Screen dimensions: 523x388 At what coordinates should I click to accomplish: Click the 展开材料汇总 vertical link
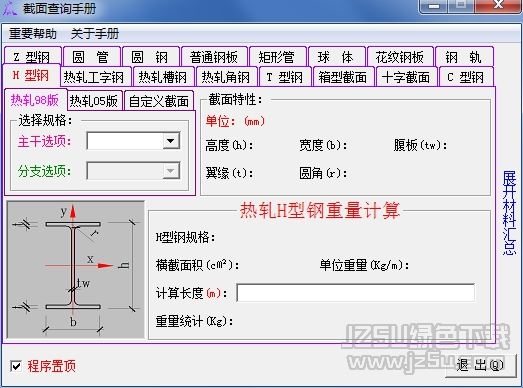[x=509, y=213]
